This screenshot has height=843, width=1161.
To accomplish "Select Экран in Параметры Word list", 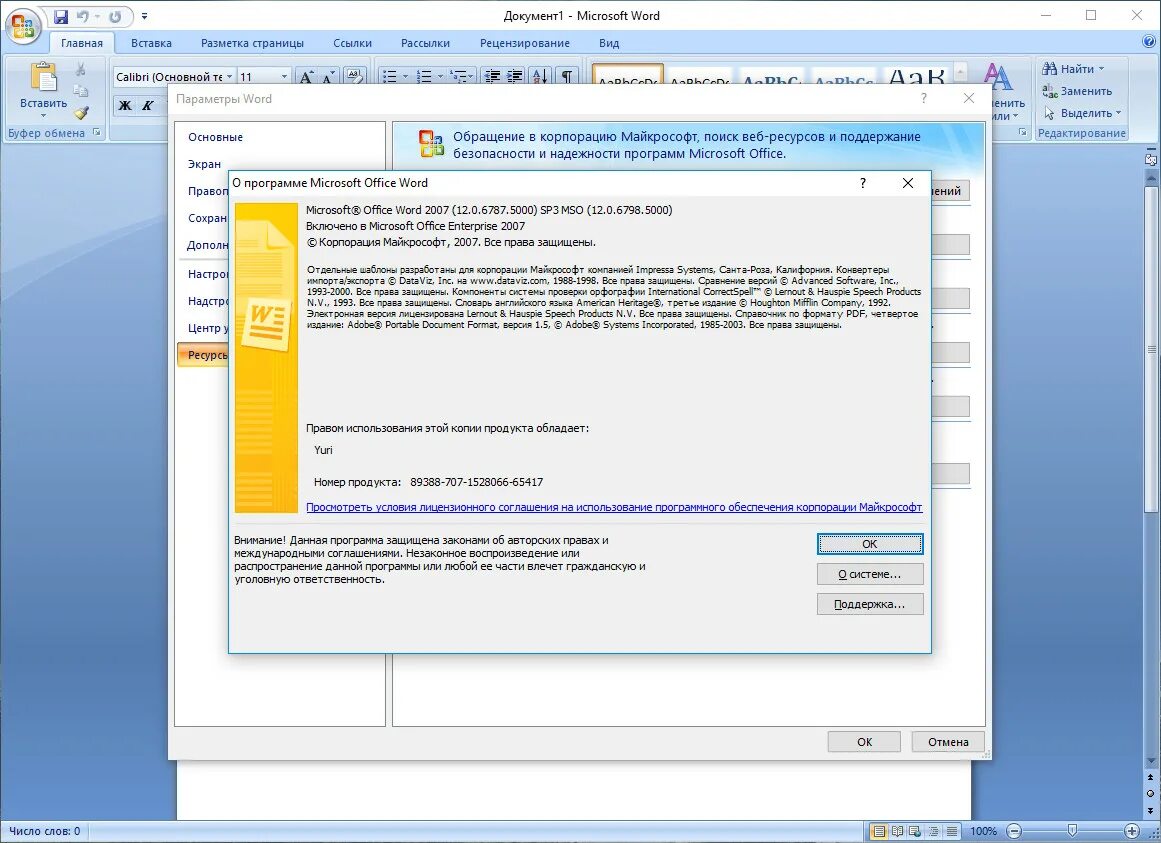I will (x=204, y=164).
